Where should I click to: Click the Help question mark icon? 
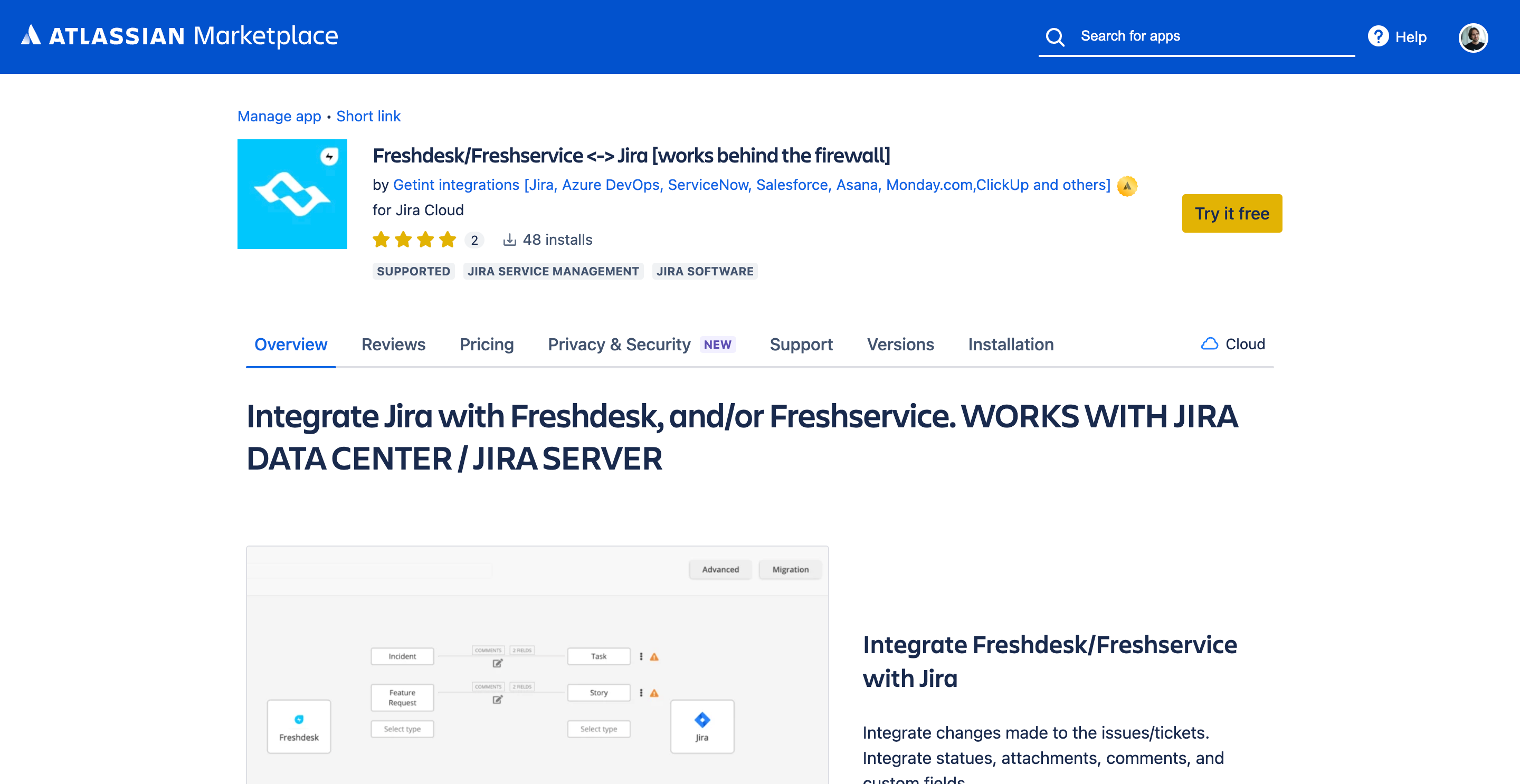[1379, 36]
